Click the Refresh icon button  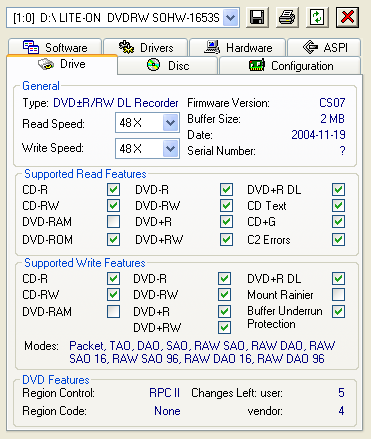coord(317,17)
